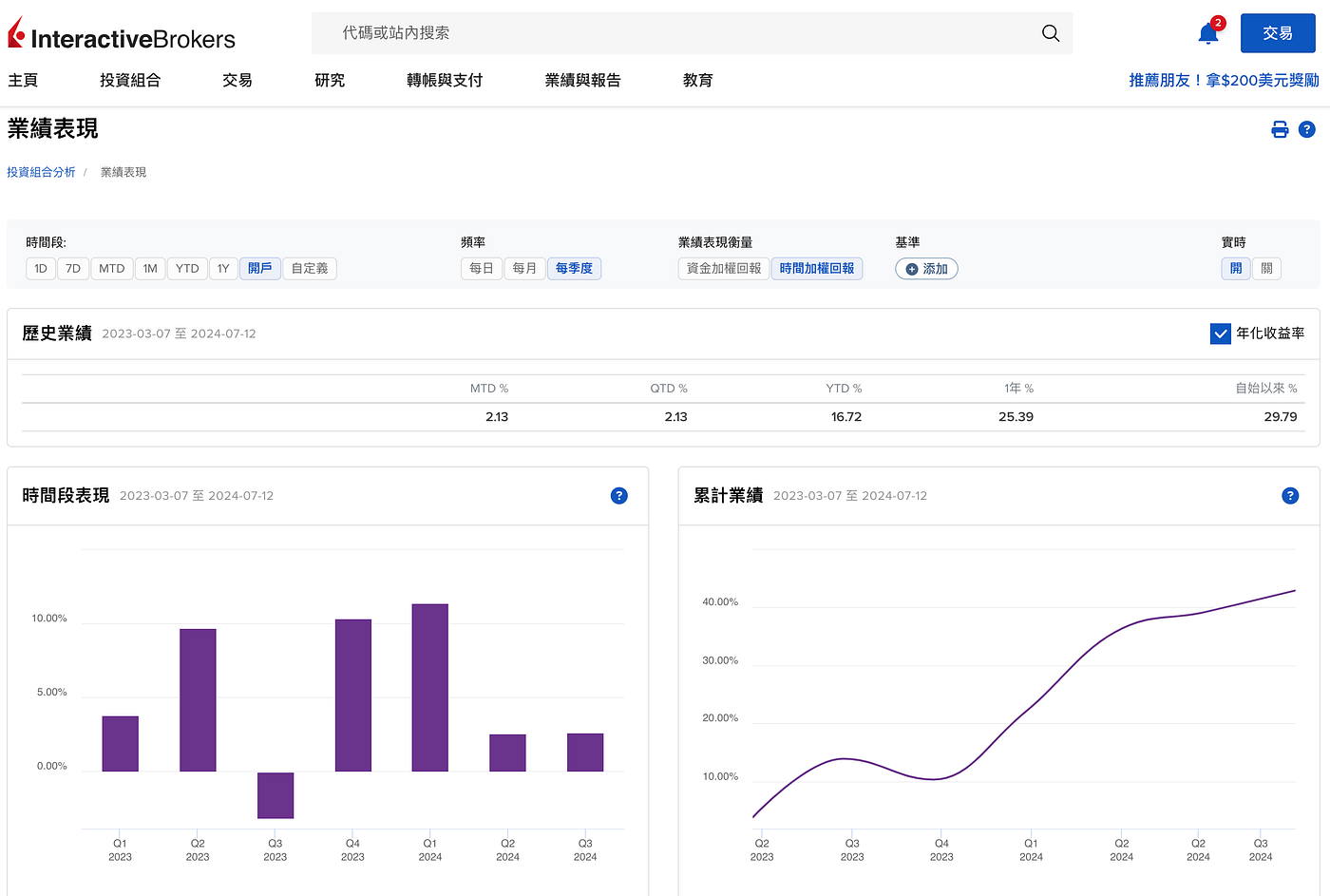Add a benchmark with 添加

coord(926,269)
